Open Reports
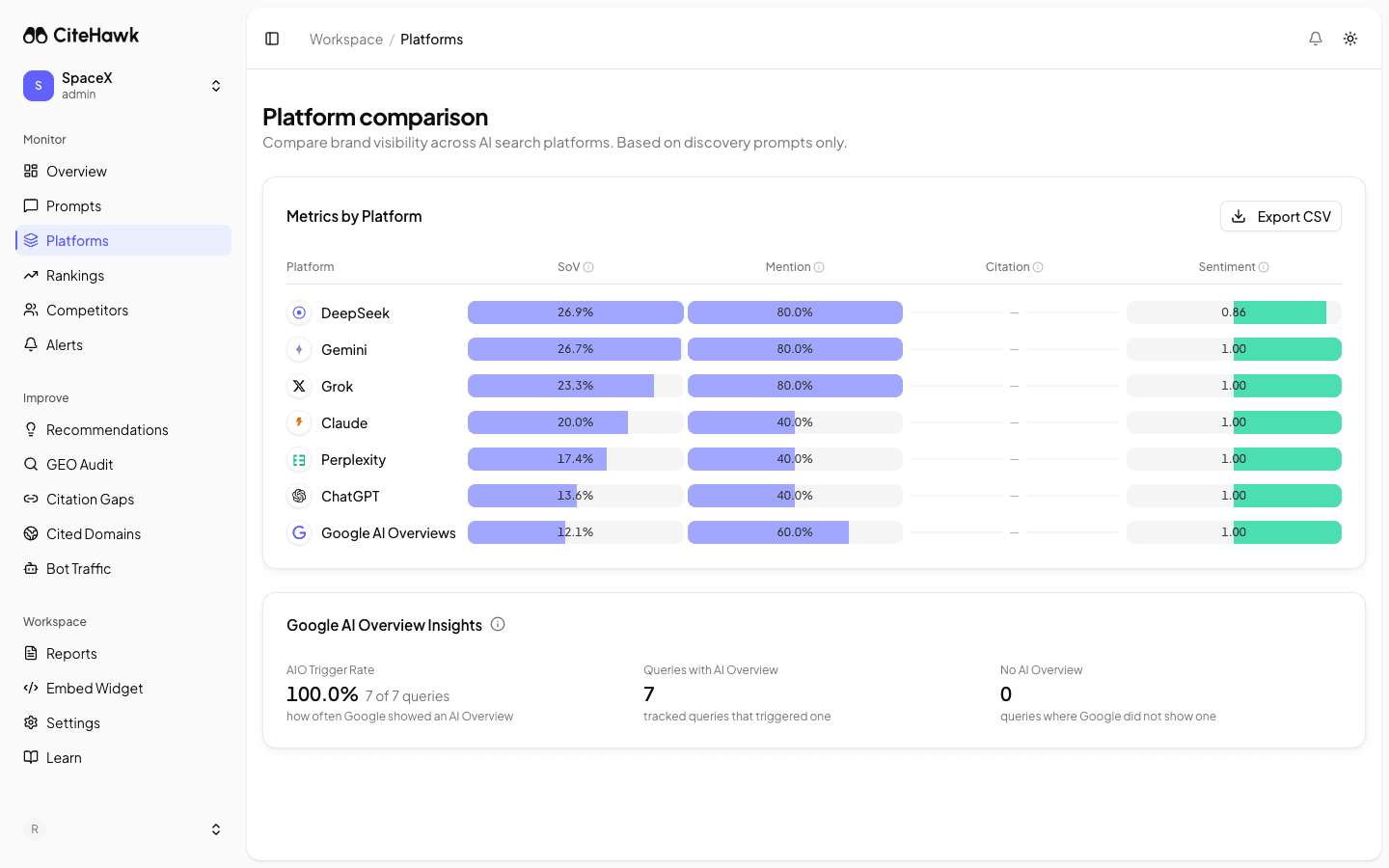This screenshot has height=868, width=1389. point(123,653)
